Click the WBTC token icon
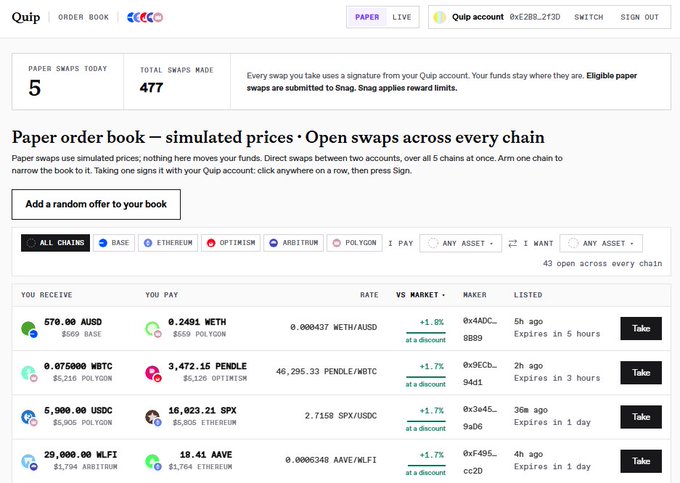This screenshot has height=483, width=680. [x=29, y=373]
